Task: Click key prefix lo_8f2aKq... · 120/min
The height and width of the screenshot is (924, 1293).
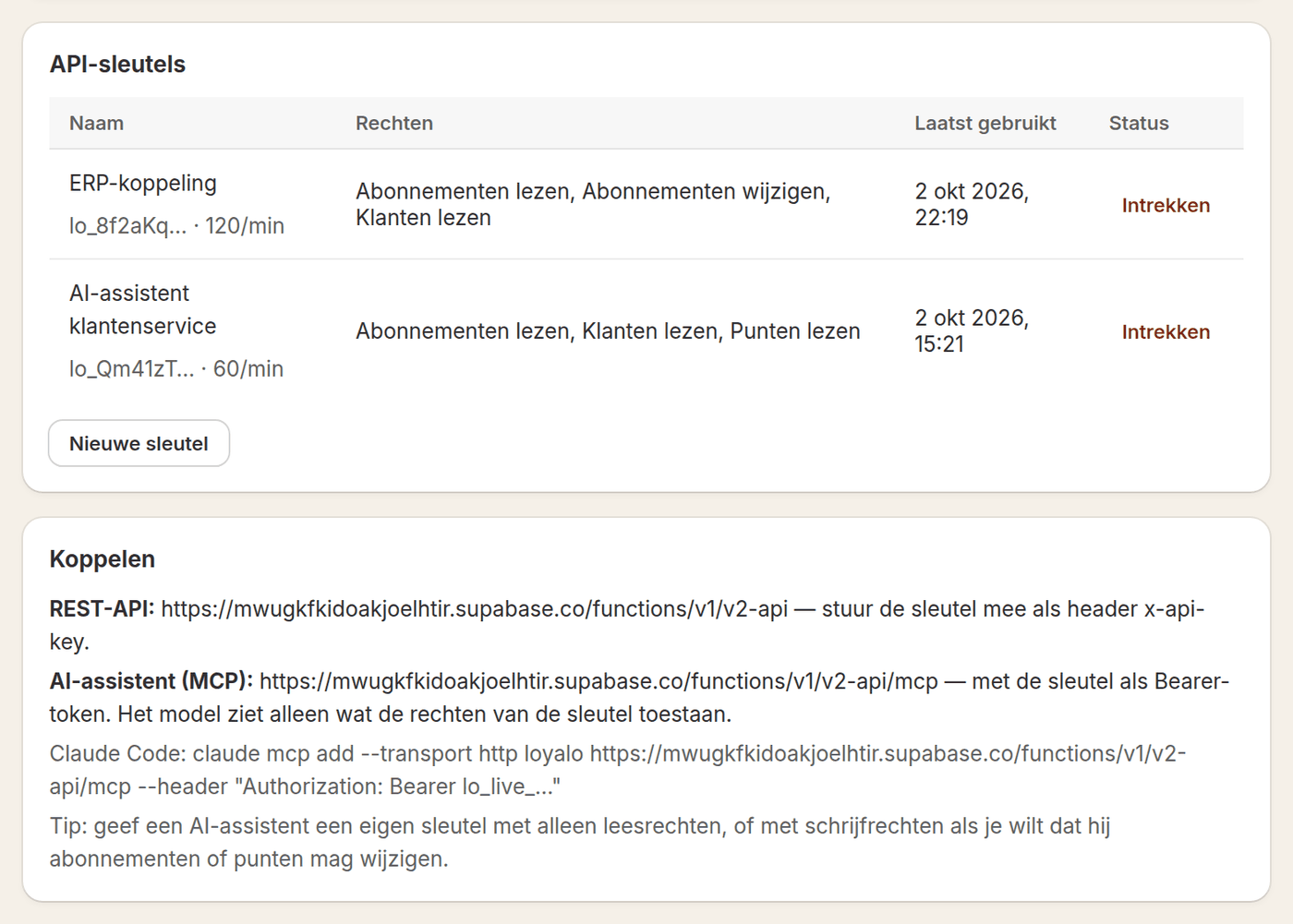Action: point(176,226)
